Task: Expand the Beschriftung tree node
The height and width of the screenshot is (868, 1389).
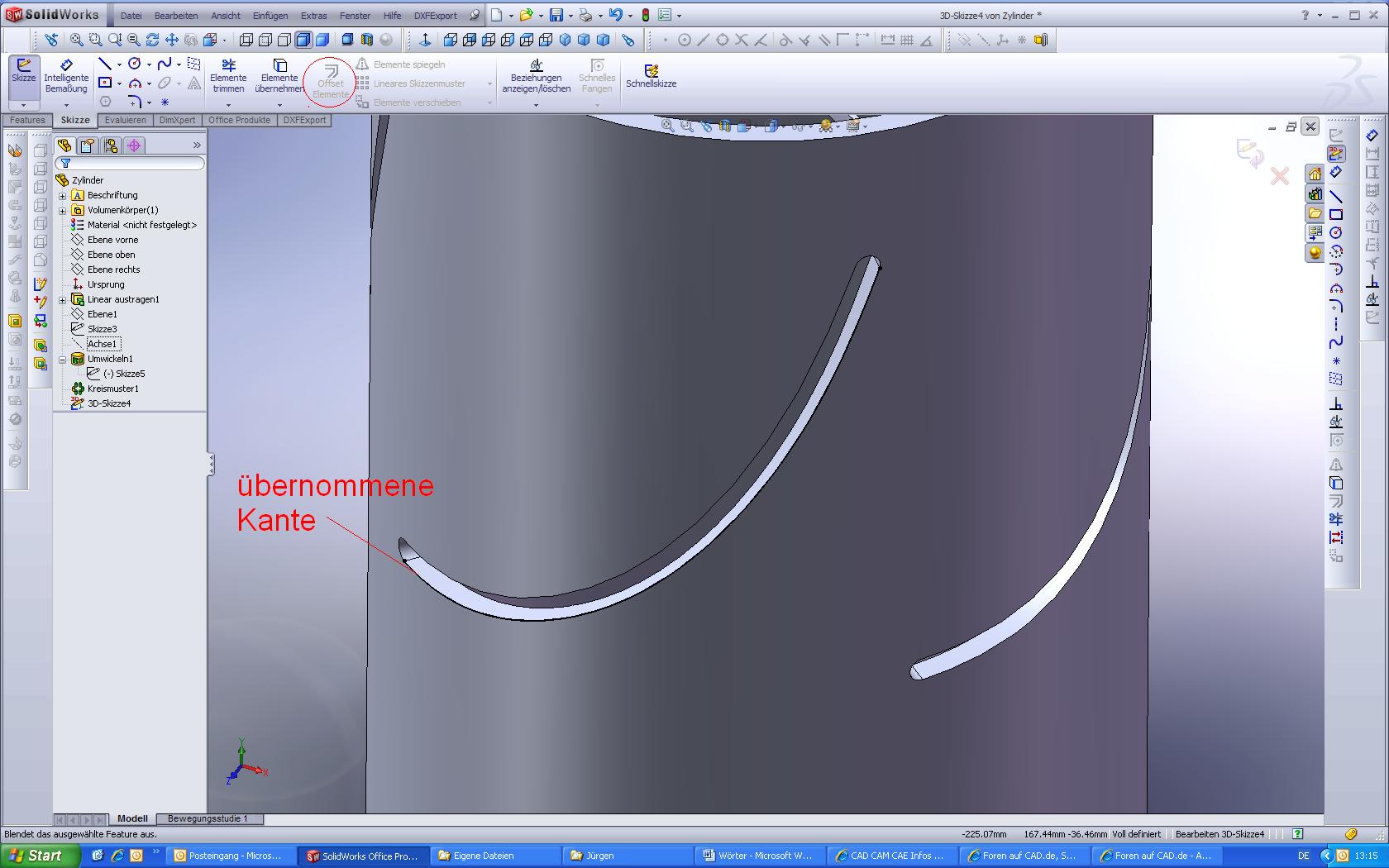Action: pyautogui.click(x=63, y=196)
